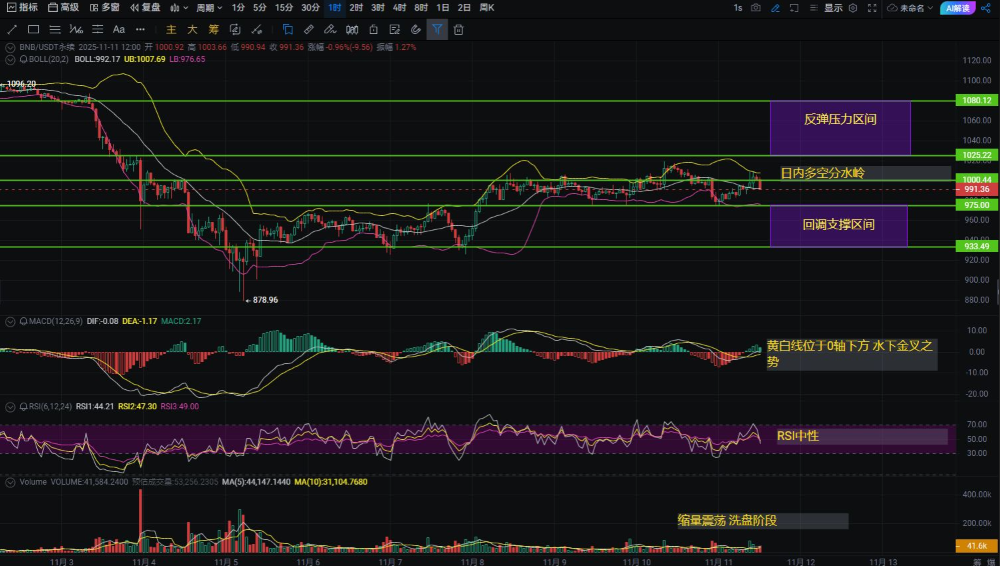The image size is (1000, 566).
Task: Share the chart via share icon
Action: click(x=986, y=8)
